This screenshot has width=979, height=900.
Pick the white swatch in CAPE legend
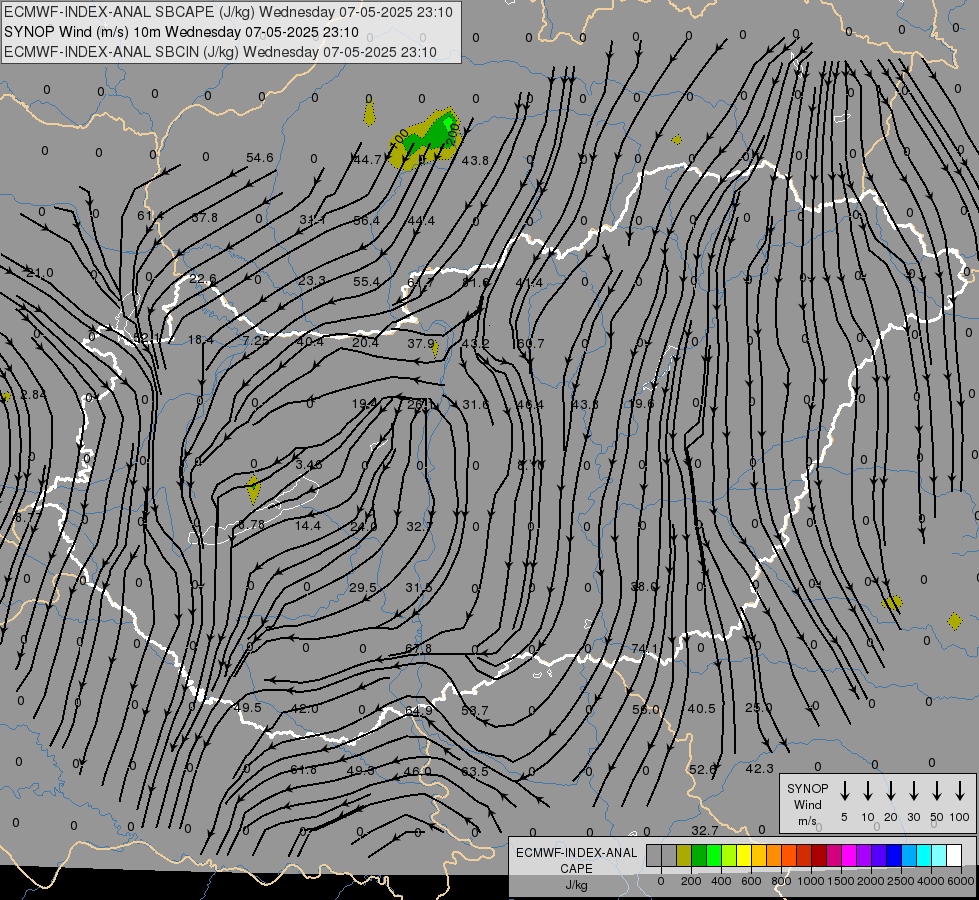pos(954,855)
